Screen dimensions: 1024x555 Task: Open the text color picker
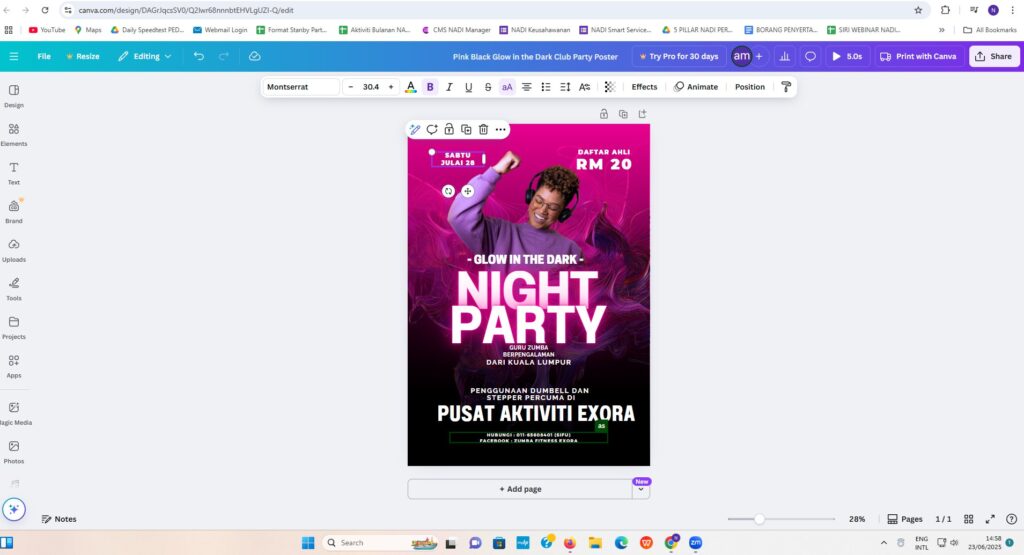[x=410, y=87]
